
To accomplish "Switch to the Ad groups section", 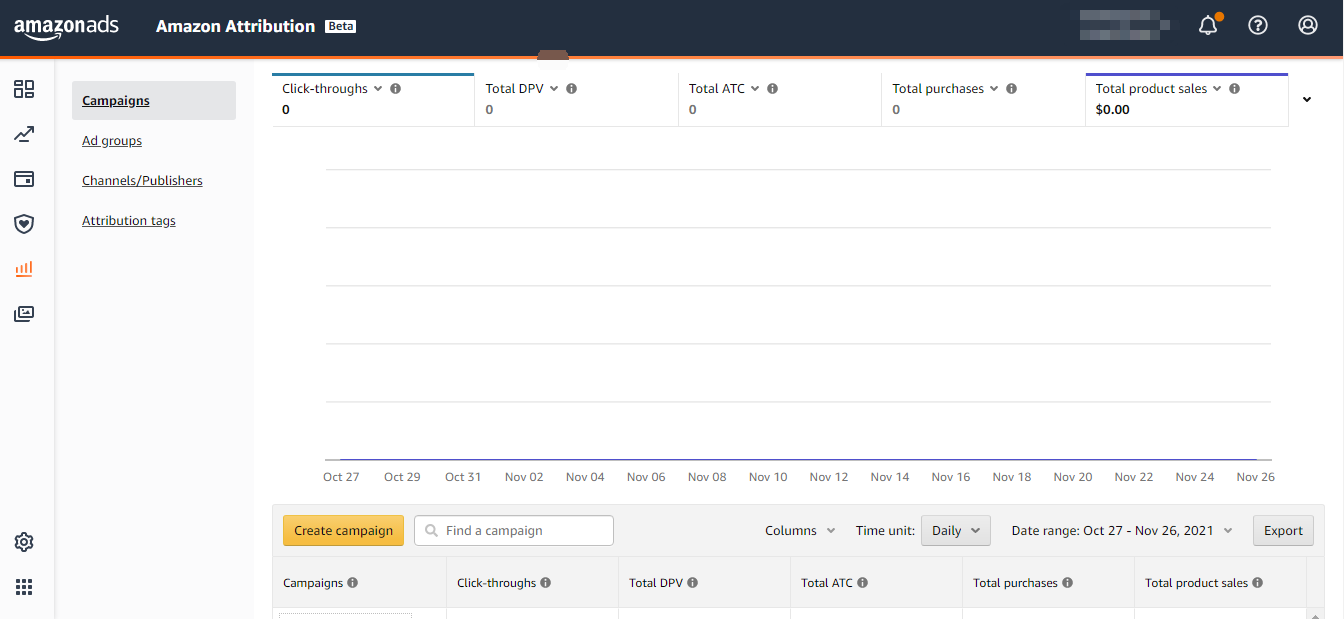I will click(111, 140).
